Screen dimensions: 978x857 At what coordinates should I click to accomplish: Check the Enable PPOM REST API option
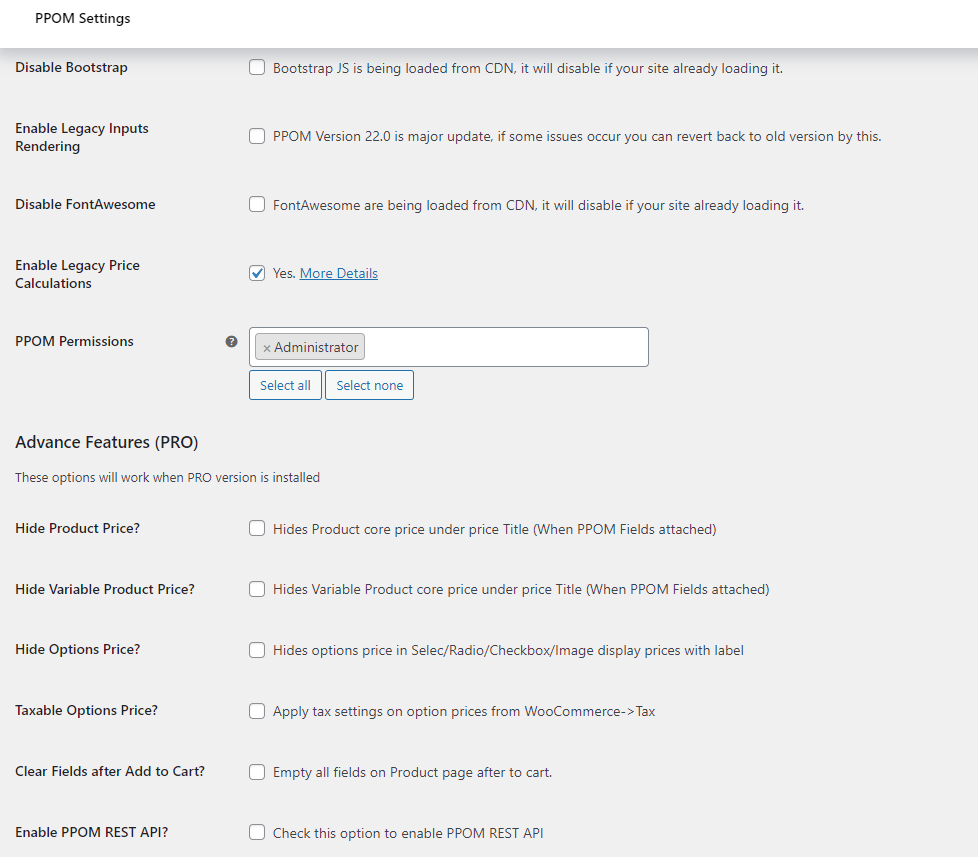tap(257, 833)
